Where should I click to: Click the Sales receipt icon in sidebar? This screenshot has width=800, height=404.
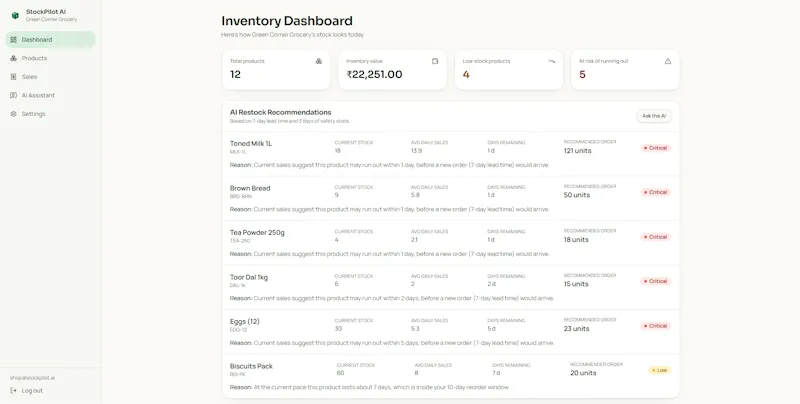[x=13, y=77]
